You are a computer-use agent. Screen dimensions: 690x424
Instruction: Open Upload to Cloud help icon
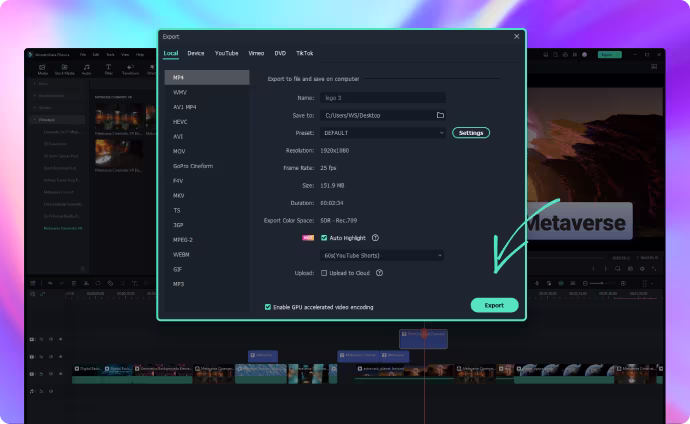tap(379, 273)
